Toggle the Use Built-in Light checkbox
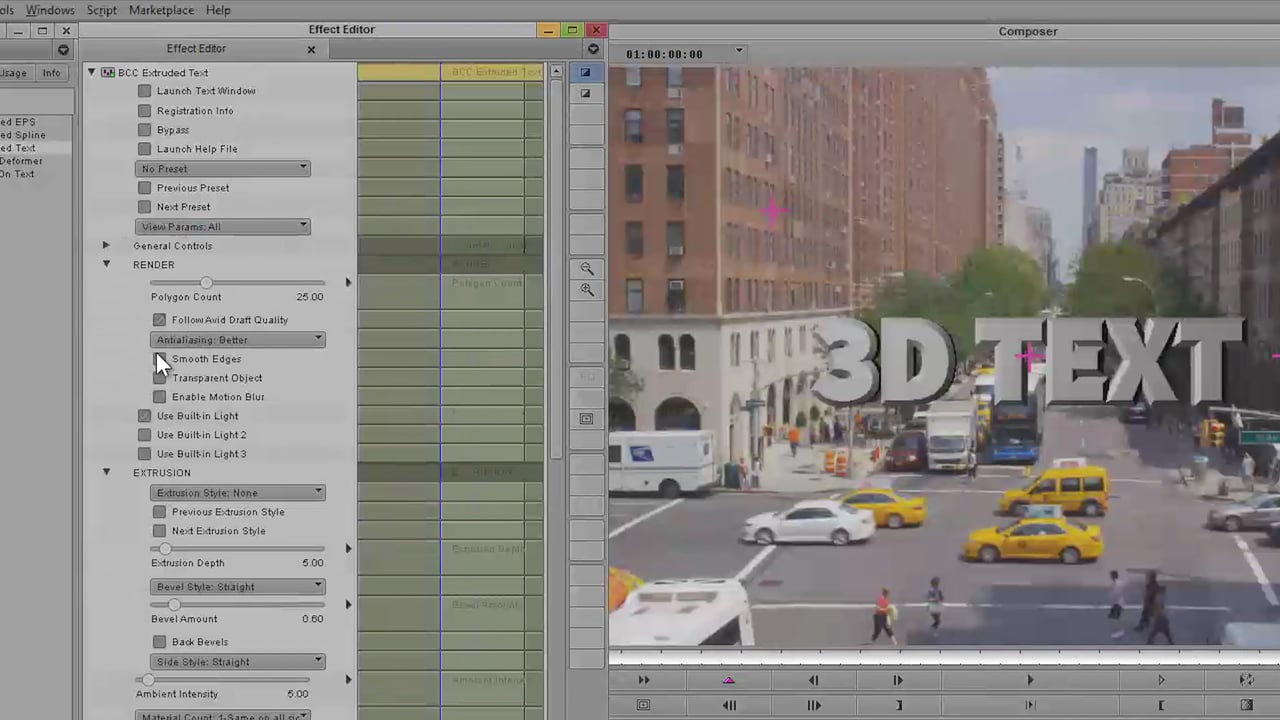 145,416
